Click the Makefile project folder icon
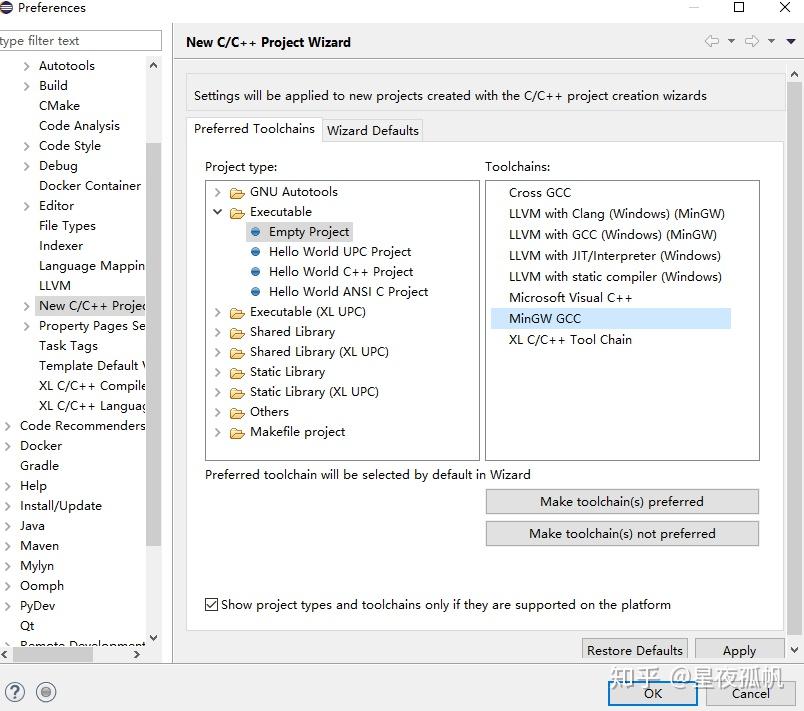This screenshot has height=711, width=804. point(237,432)
